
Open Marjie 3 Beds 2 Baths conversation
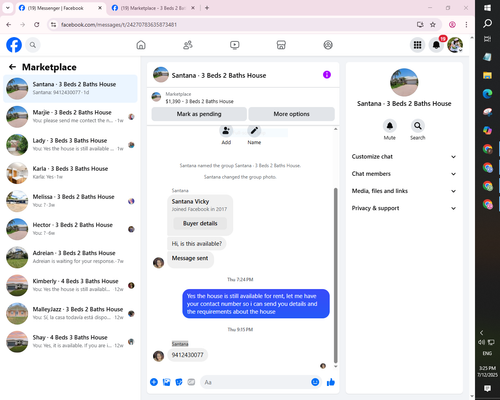click(70, 116)
